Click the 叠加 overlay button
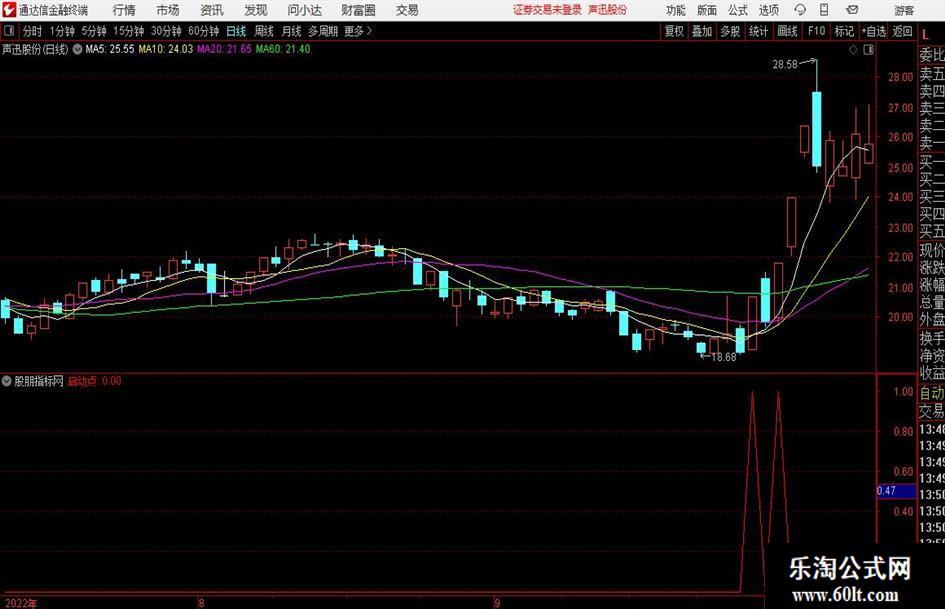The width and height of the screenshot is (945, 609). coord(702,31)
